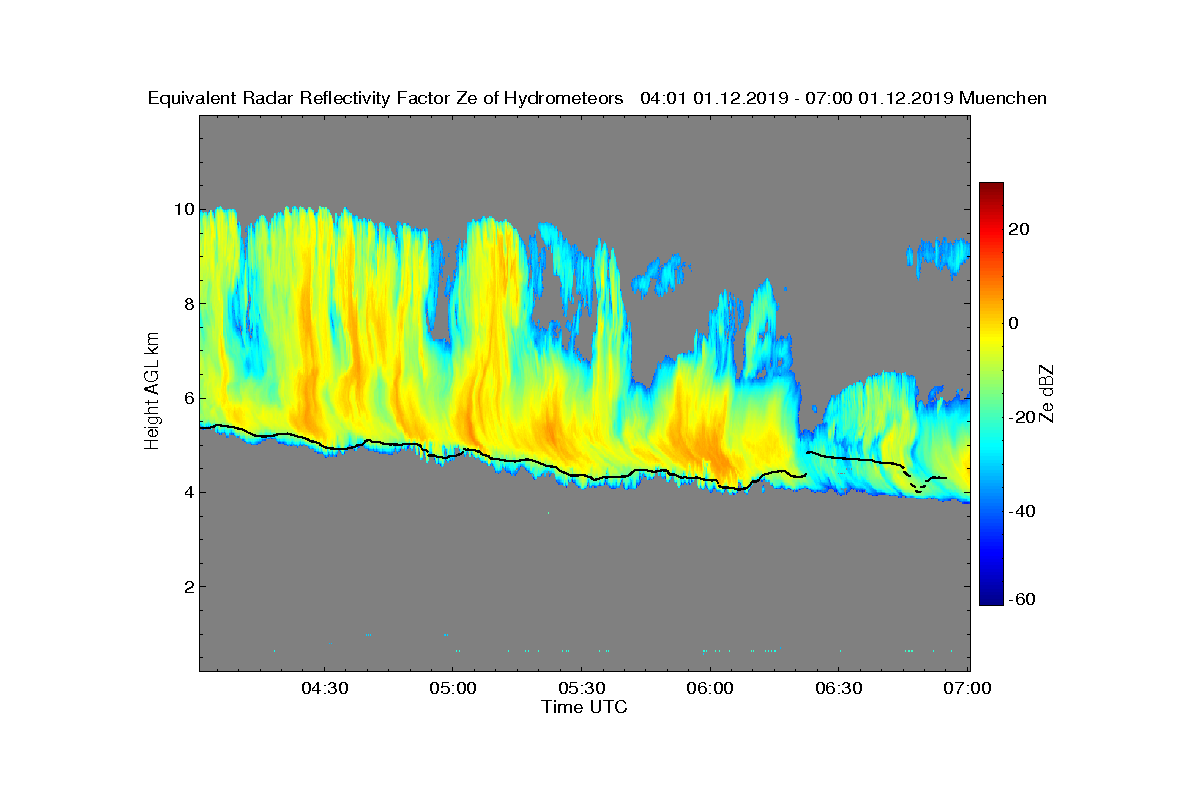The image size is (1200, 800).
Task: Click the 'Ze dBZ' colorbar label
Action: (x=1047, y=393)
